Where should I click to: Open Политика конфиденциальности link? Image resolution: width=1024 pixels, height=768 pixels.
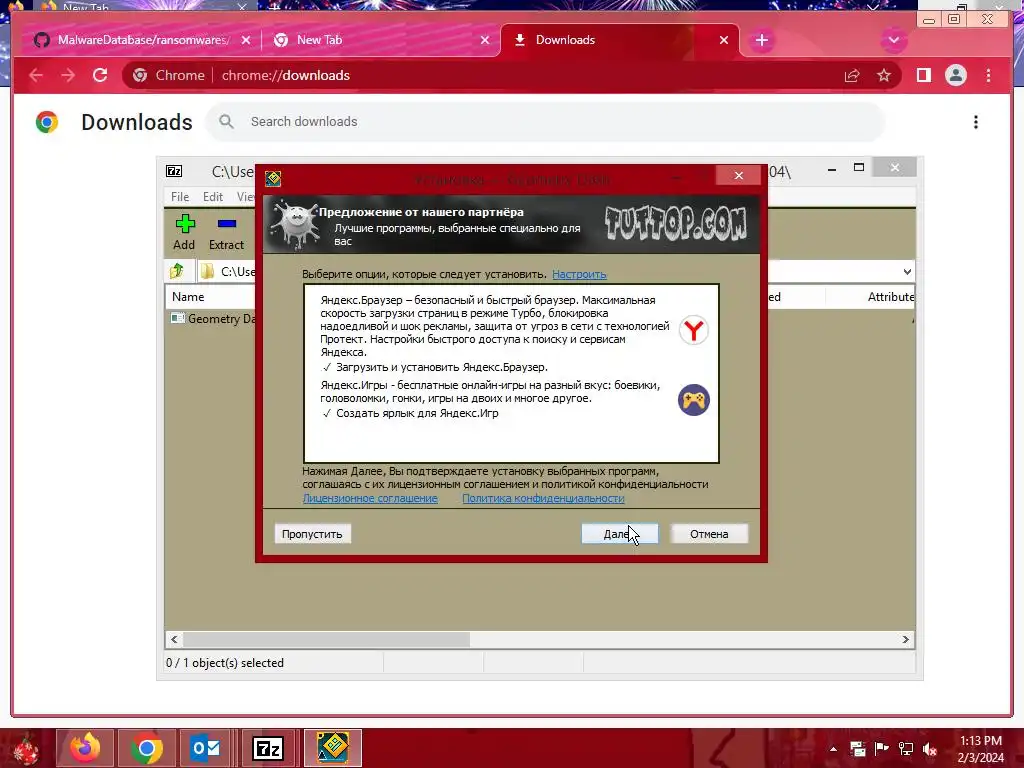click(543, 498)
